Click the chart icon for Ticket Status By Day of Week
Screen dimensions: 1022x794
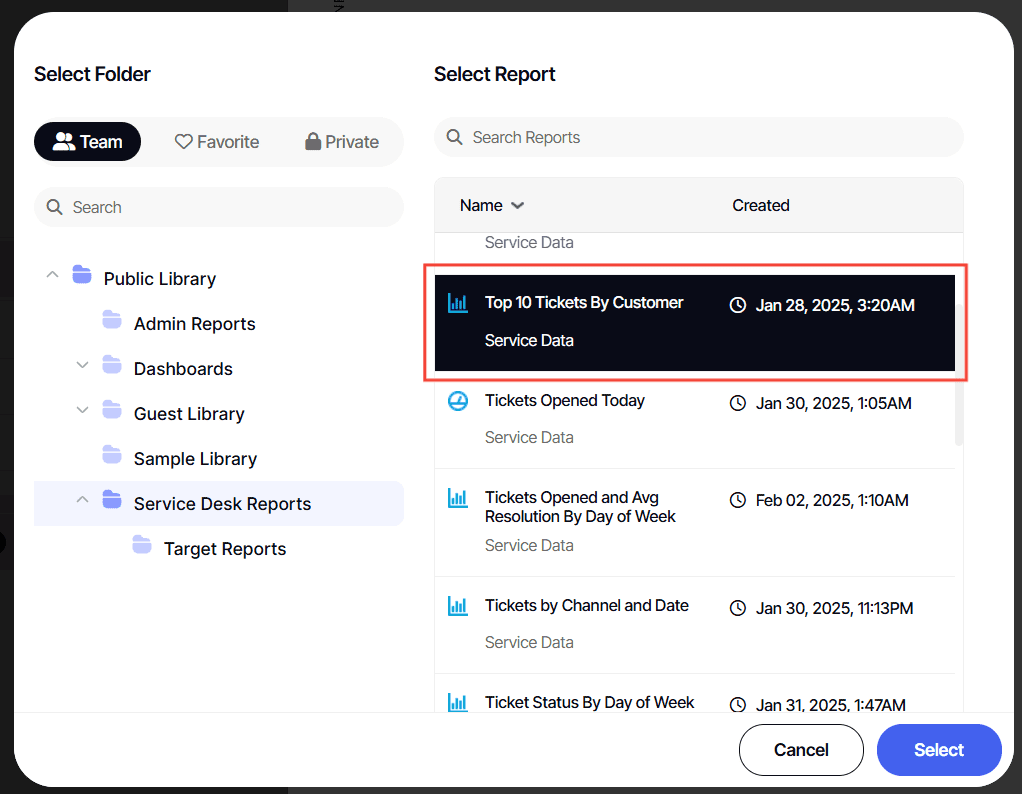(457, 702)
